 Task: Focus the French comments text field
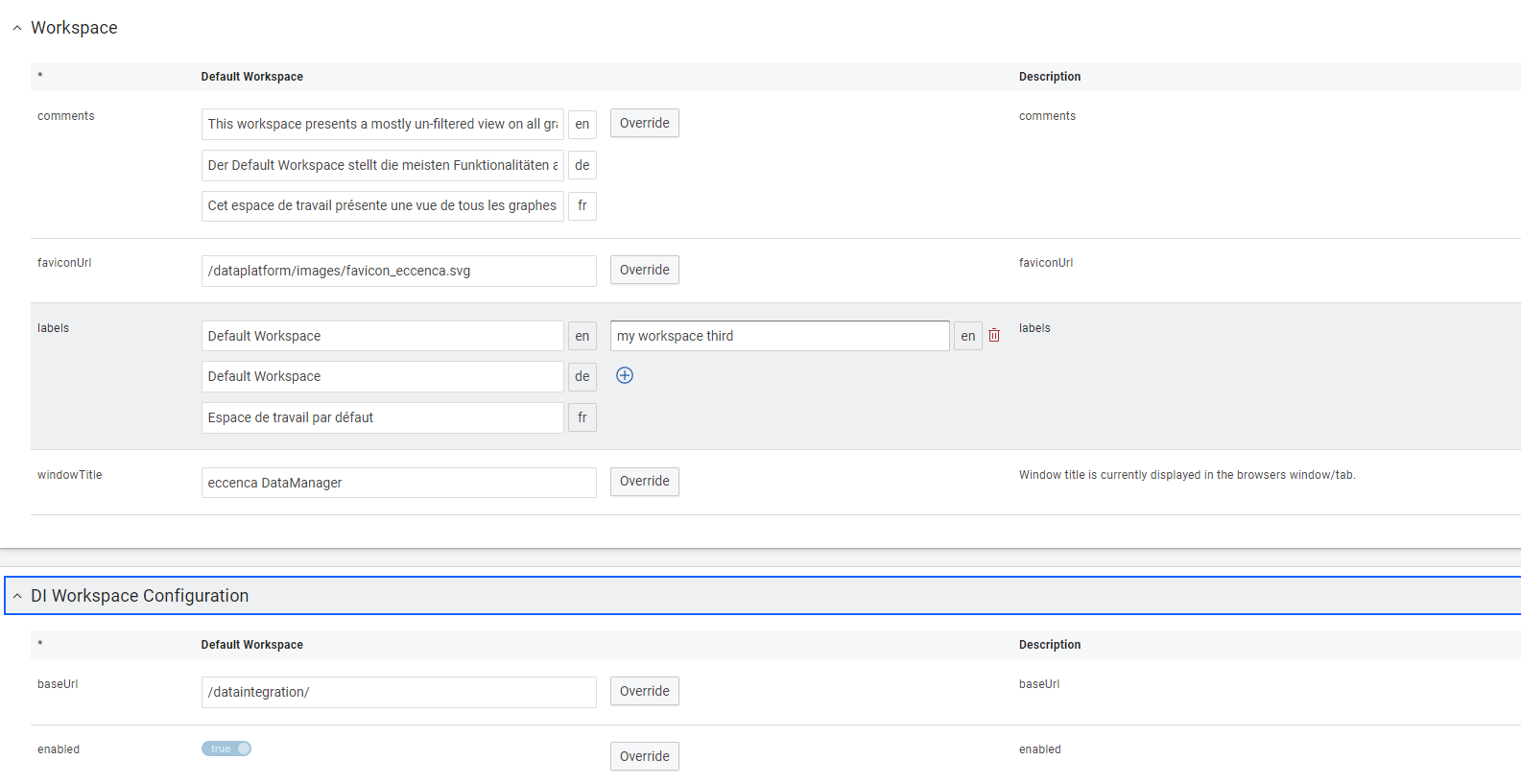383,205
